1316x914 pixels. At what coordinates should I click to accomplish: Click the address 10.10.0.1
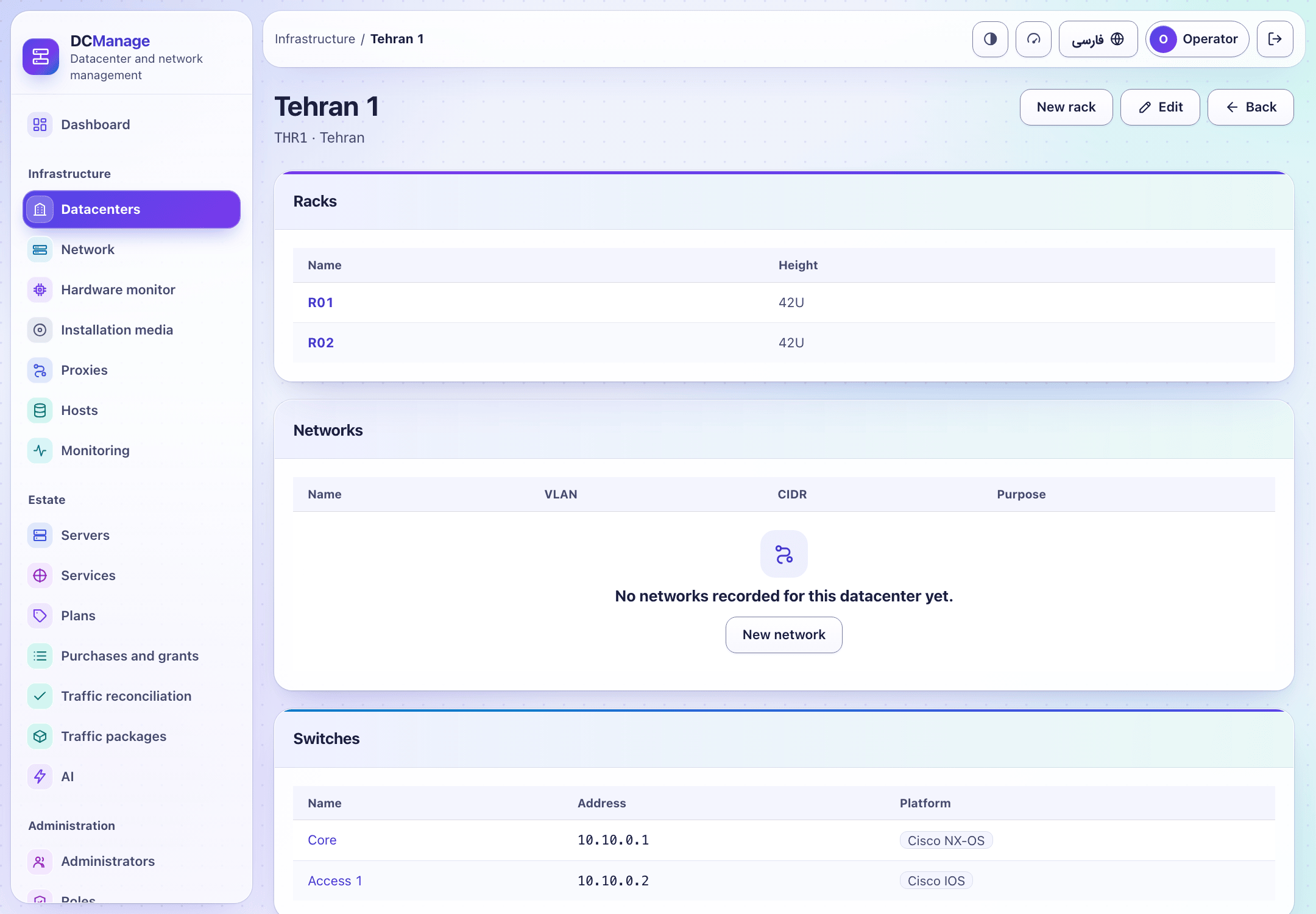click(x=613, y=840)
